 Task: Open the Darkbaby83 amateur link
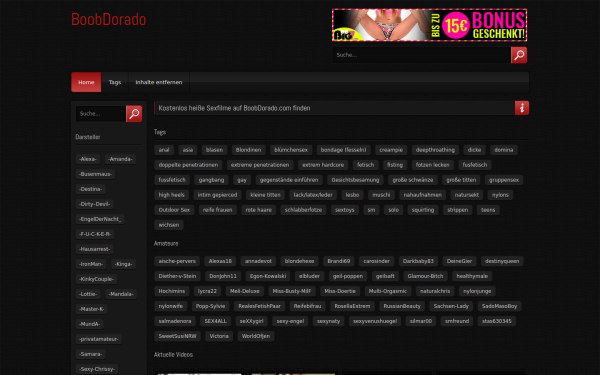tap(418, 261)
